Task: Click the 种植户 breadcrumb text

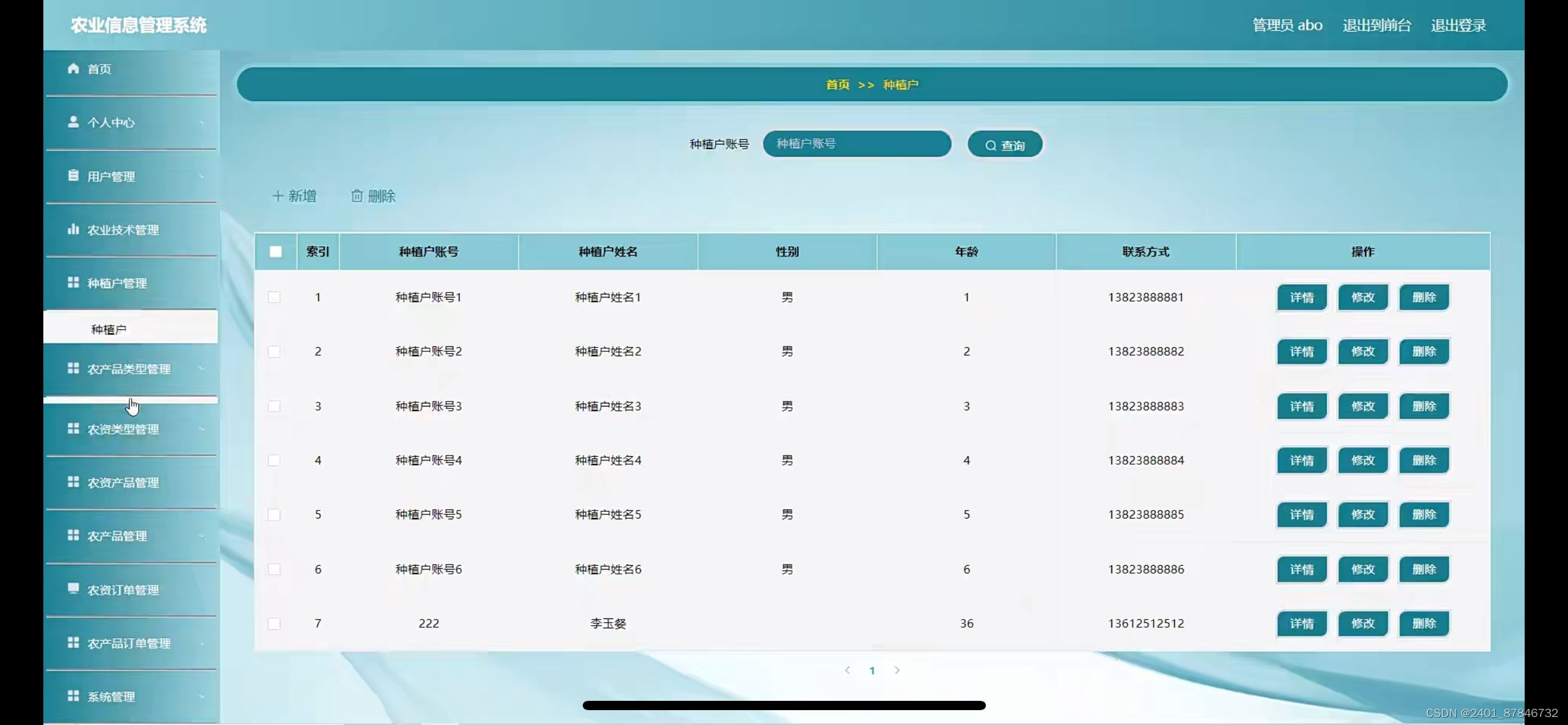Action: click(x=900, y=84)
